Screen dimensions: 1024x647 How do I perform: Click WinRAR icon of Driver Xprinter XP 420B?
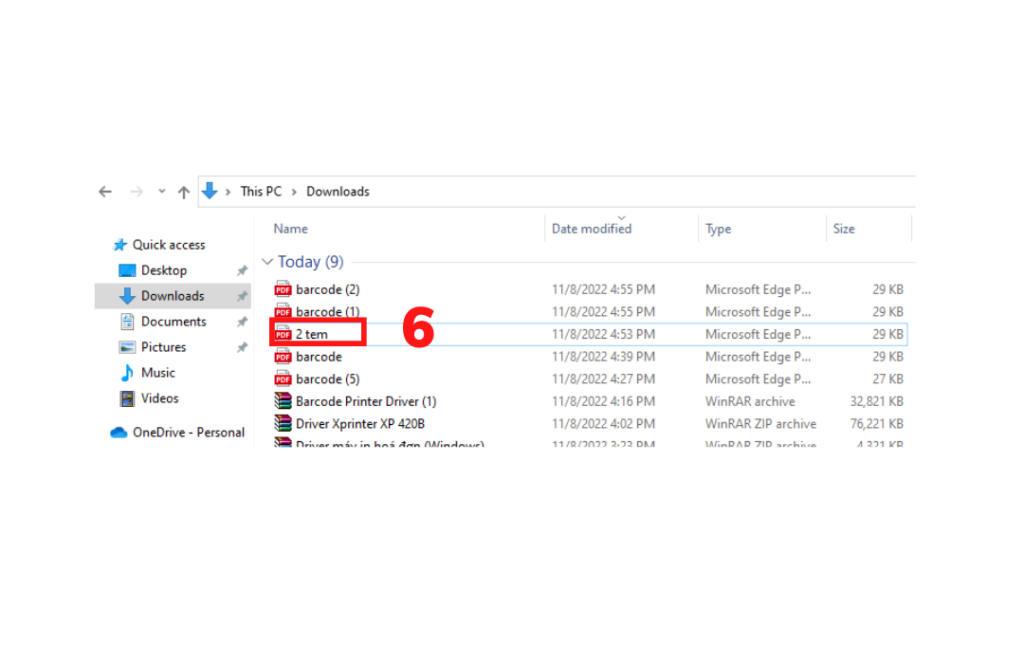(x=283, y=423)
